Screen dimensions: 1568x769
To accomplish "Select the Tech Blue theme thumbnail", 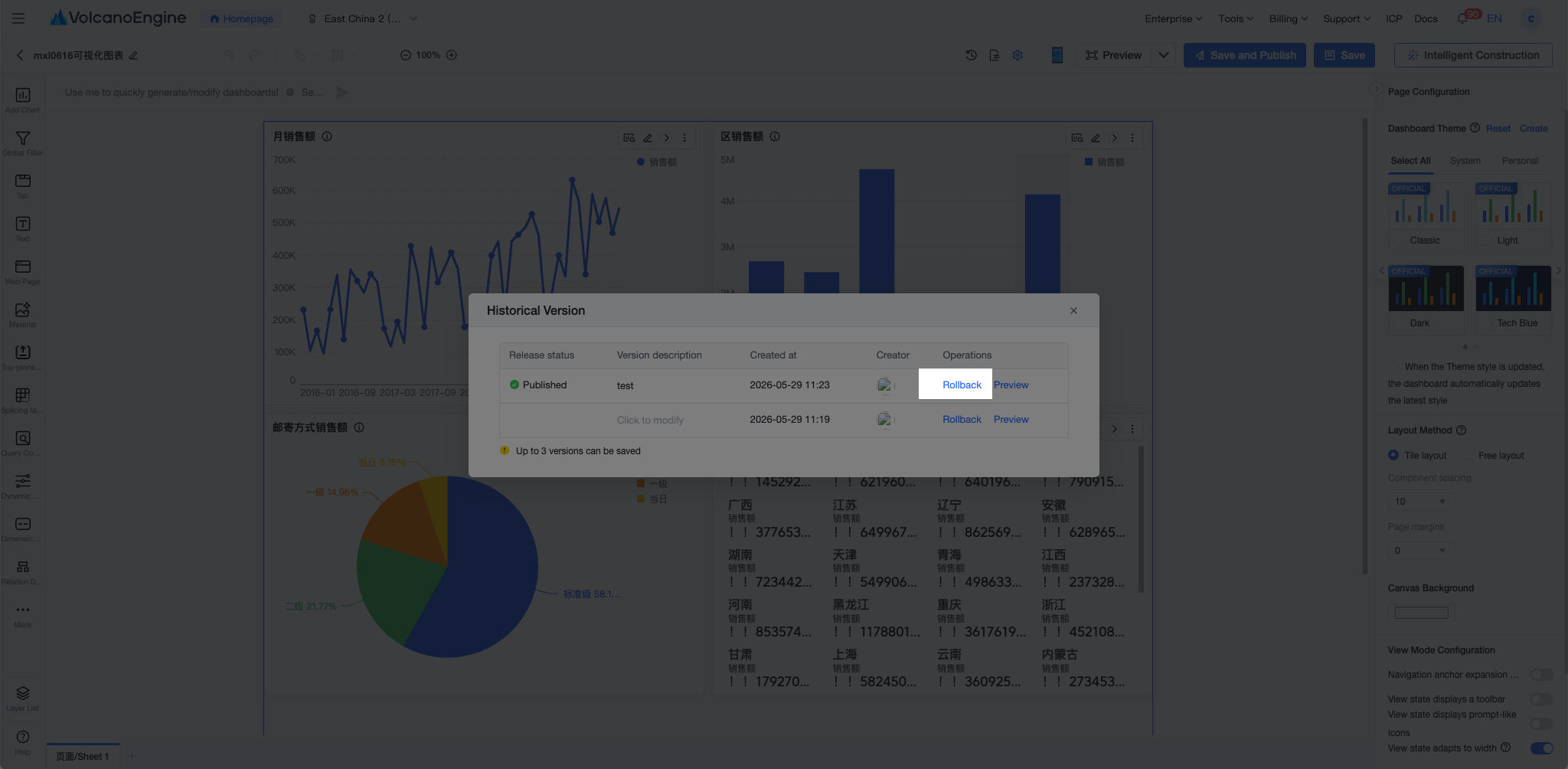I will (x=1513, y=289).
